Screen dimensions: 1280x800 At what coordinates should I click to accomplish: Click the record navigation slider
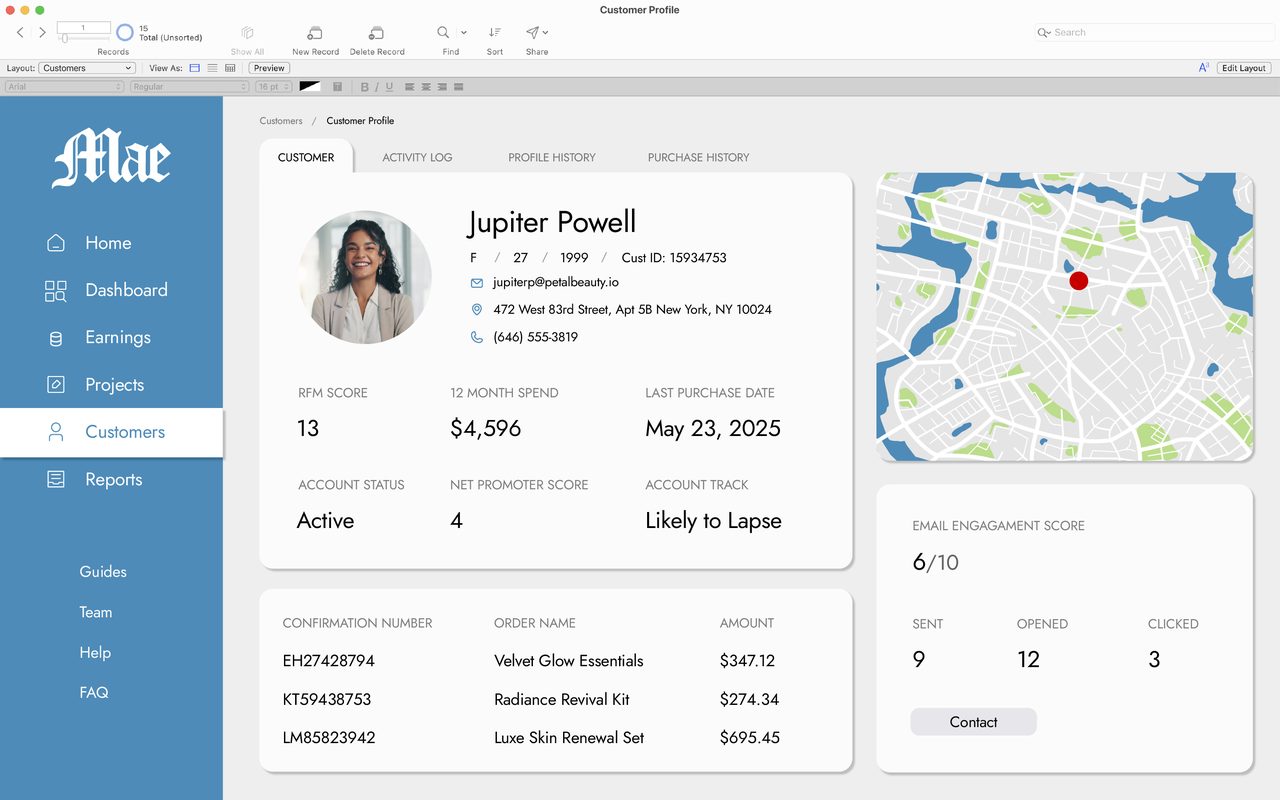tap(82, 39)
